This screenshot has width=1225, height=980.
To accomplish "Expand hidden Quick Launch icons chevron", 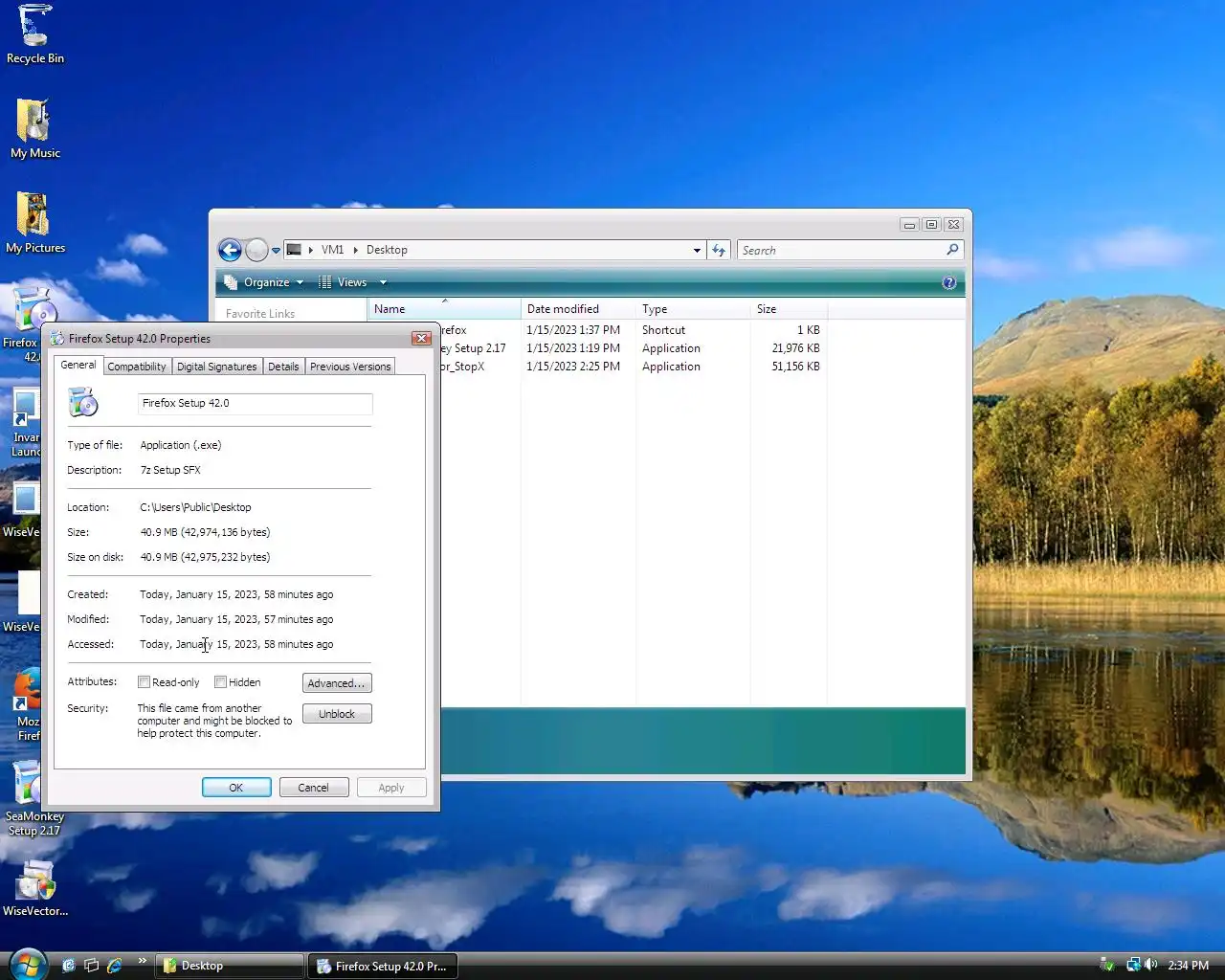I will (x=143, y=961).
